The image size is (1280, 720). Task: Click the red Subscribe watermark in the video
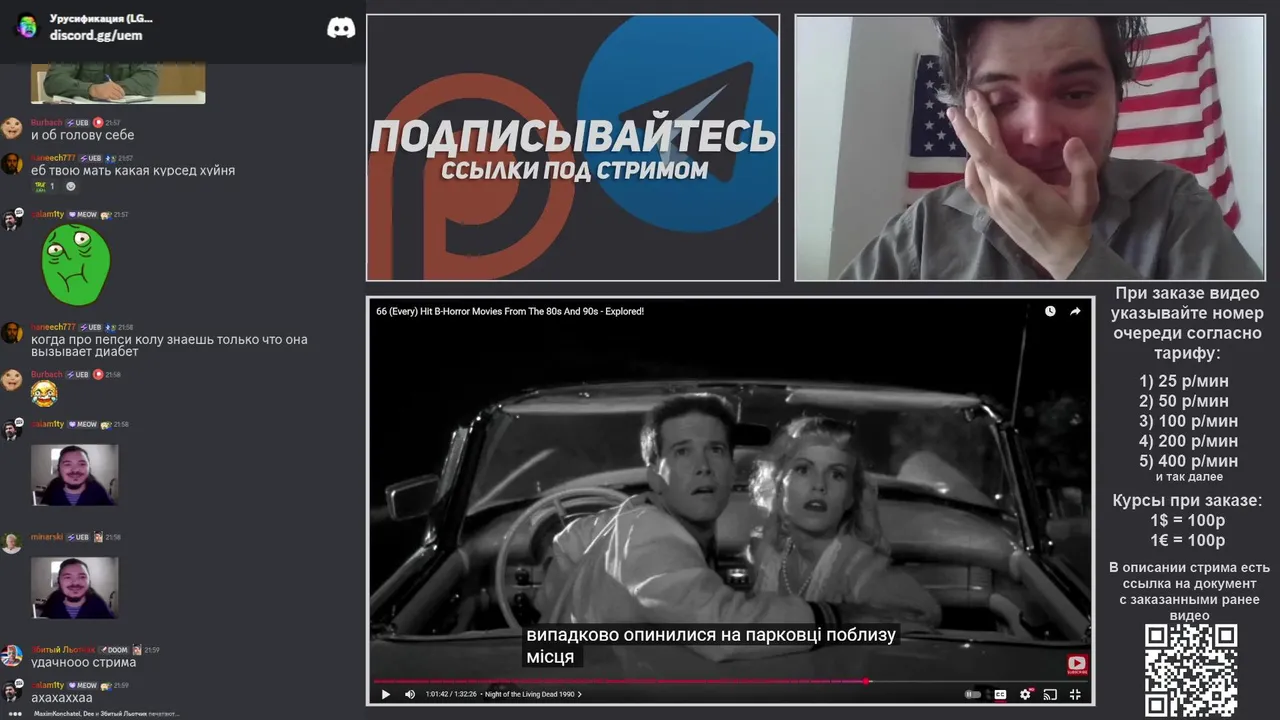[x=1076, y=664]
